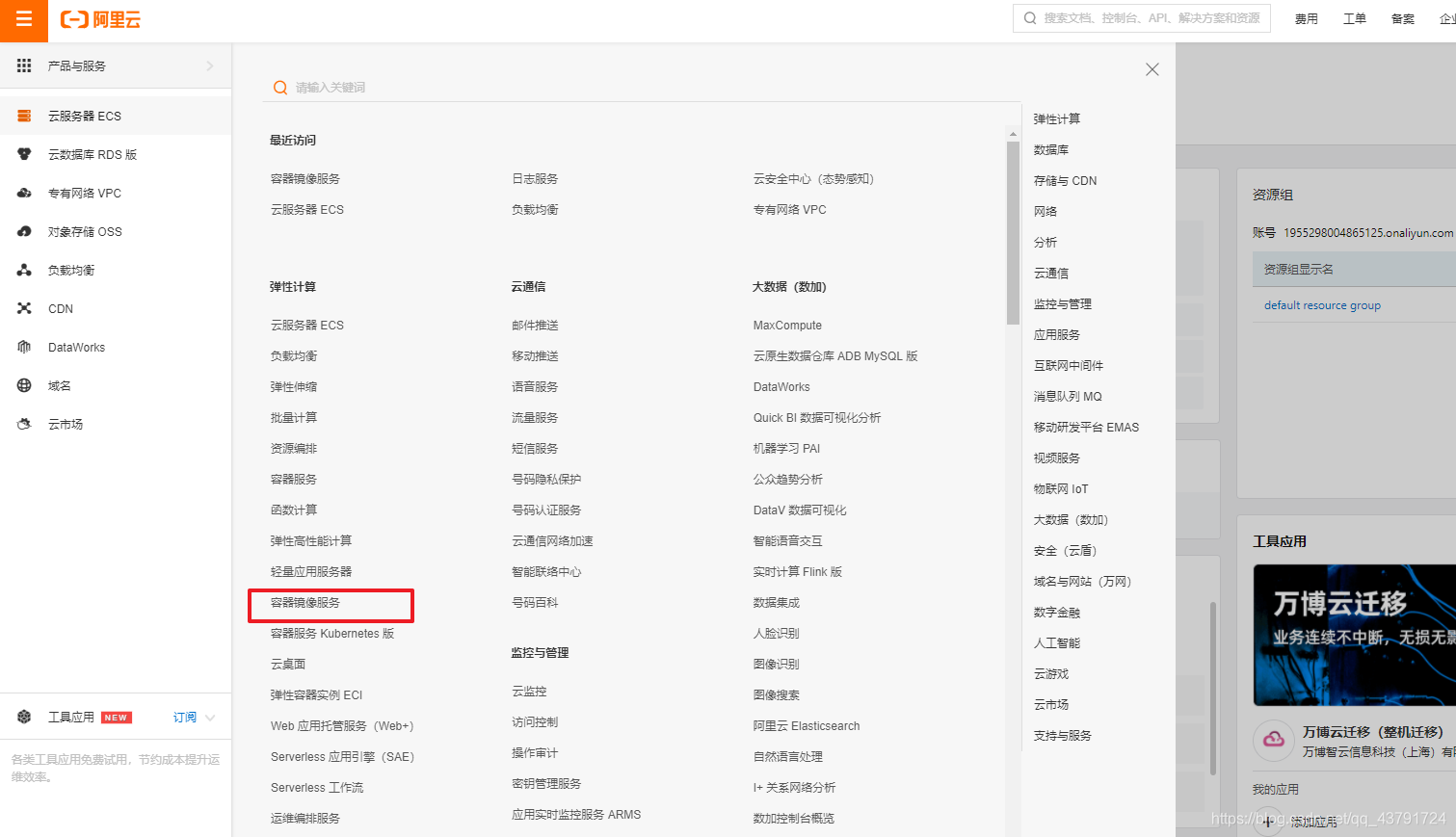Open recently visited 专有网络 VPC
Image resolution: width=1456 pixels, height=837 pixels.
pyautogui.click(x=789, y=210)
